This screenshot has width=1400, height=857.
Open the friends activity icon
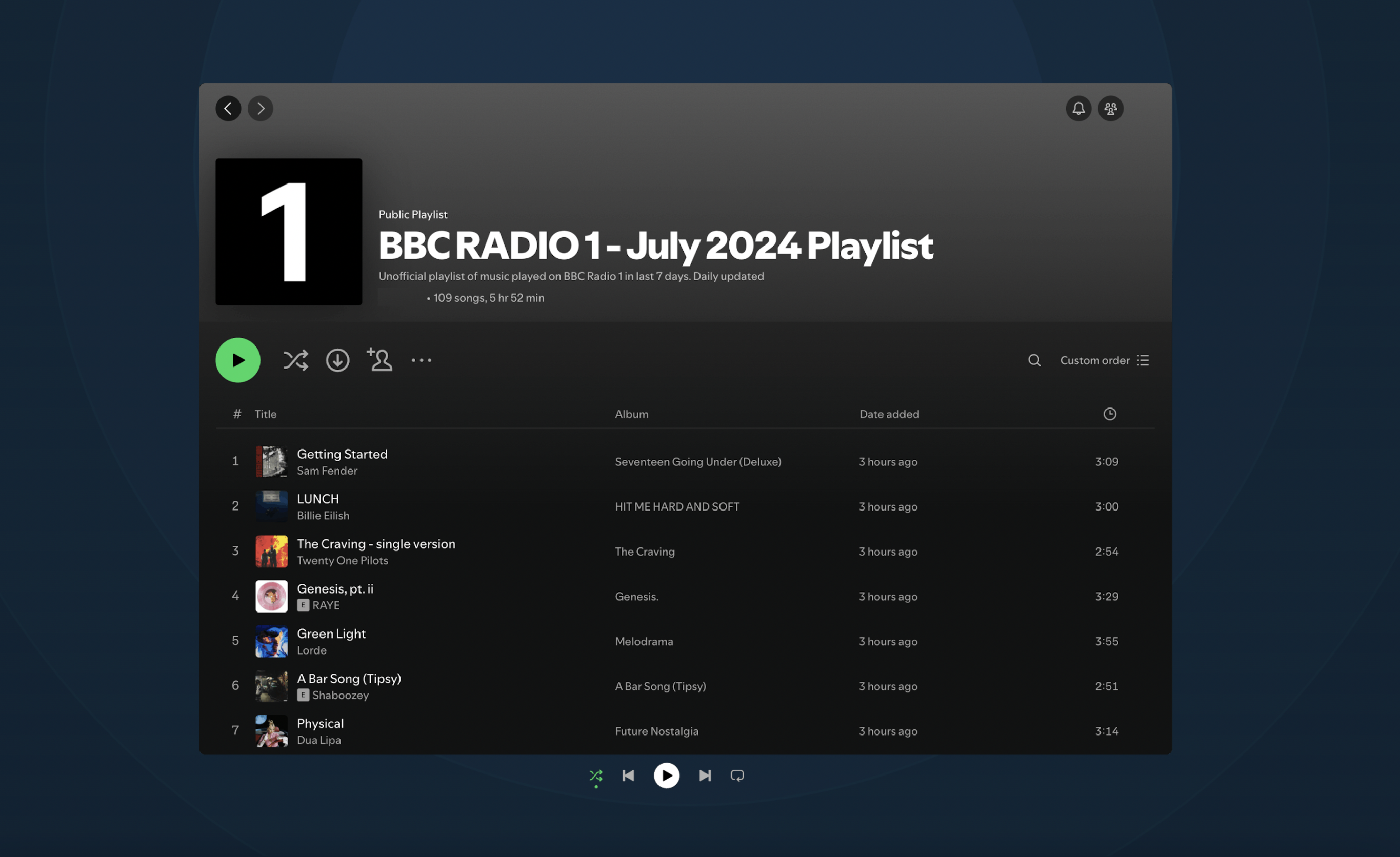coord(1110,109)
